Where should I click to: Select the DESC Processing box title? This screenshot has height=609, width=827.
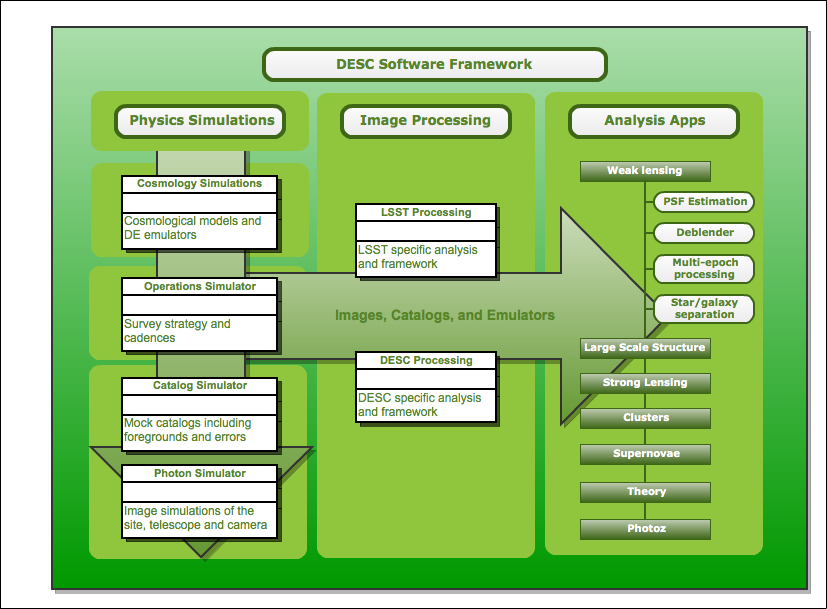(x=426, y=361)
